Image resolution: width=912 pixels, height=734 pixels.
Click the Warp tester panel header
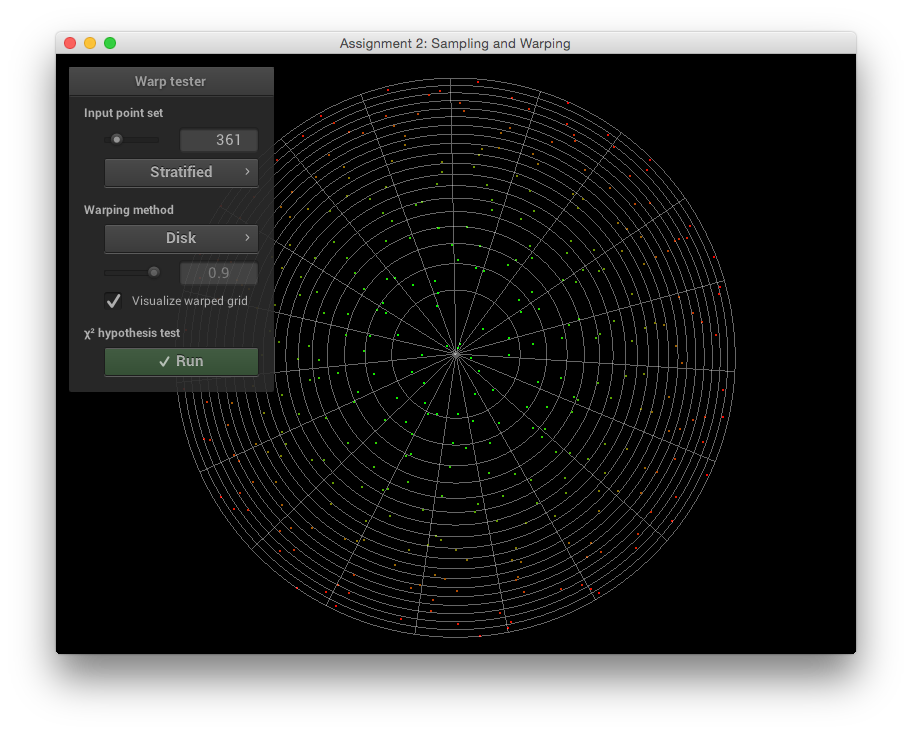click(x=171, y=81)
